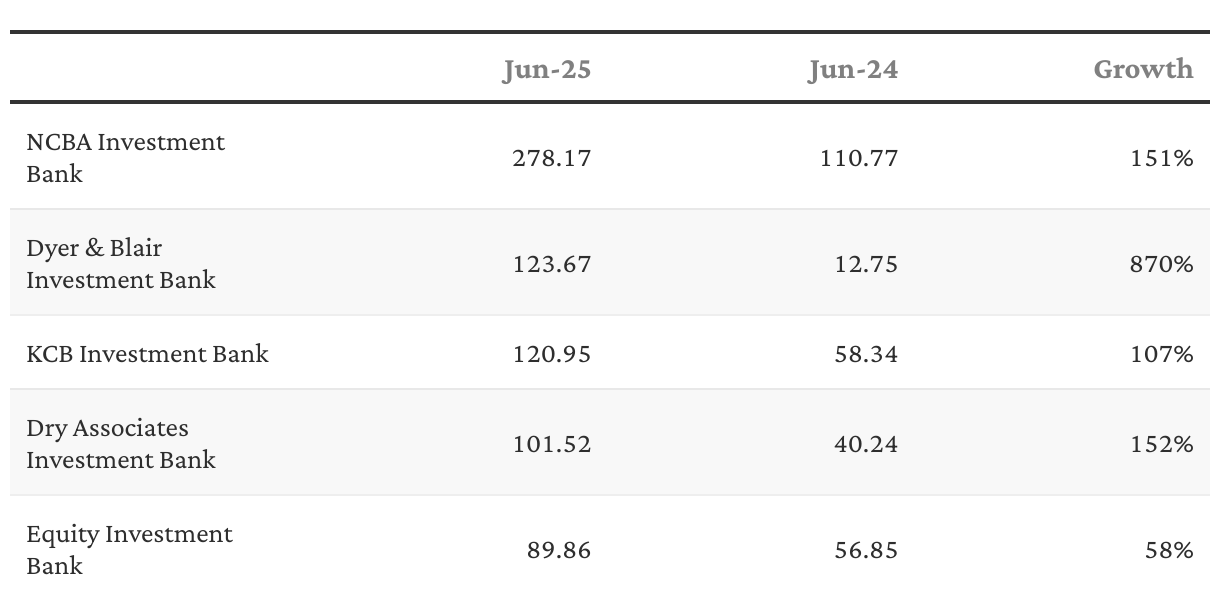Click the 12.75 Jun-24 value

[x=865, y=264]
